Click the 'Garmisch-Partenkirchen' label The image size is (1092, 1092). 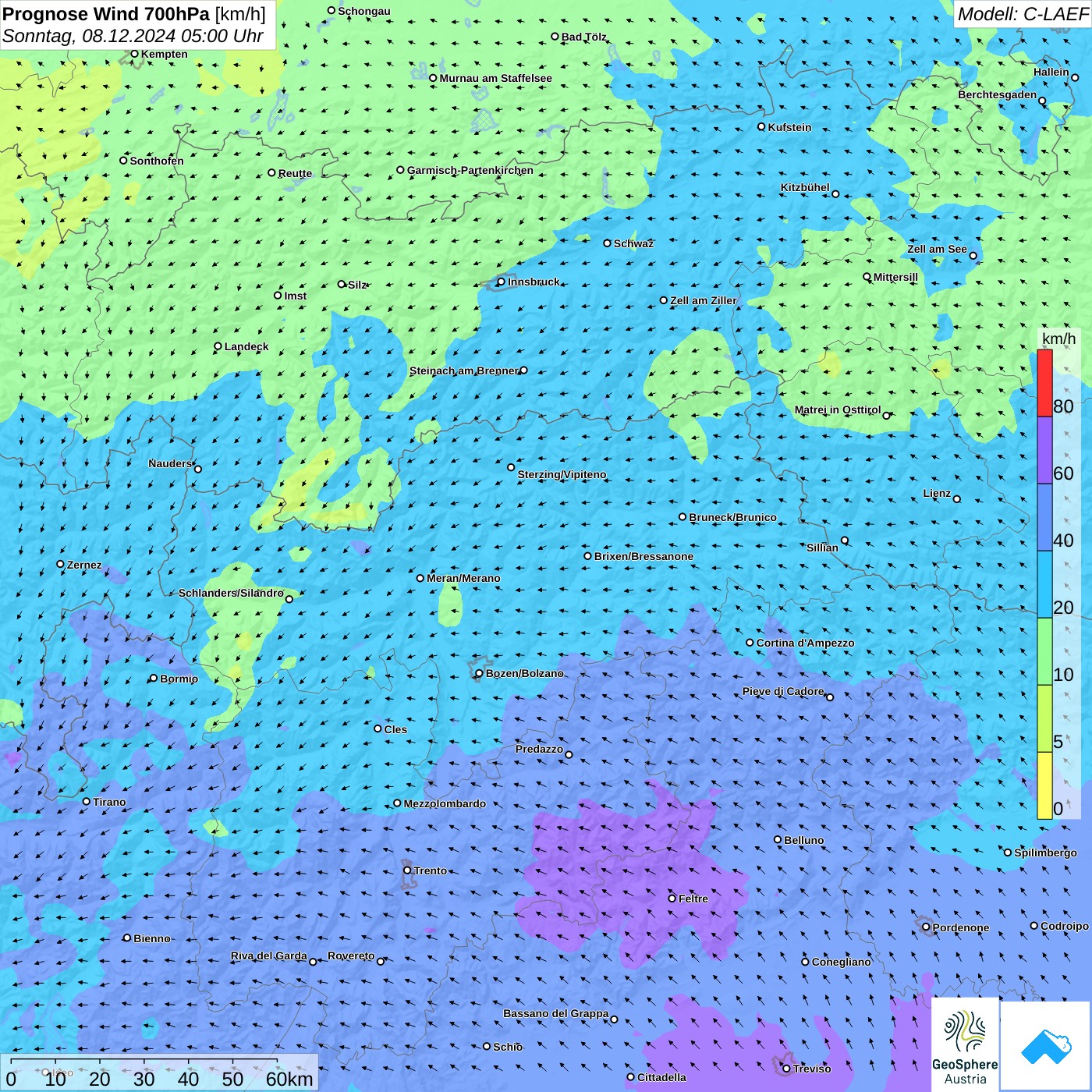click(x=470, y=170)
